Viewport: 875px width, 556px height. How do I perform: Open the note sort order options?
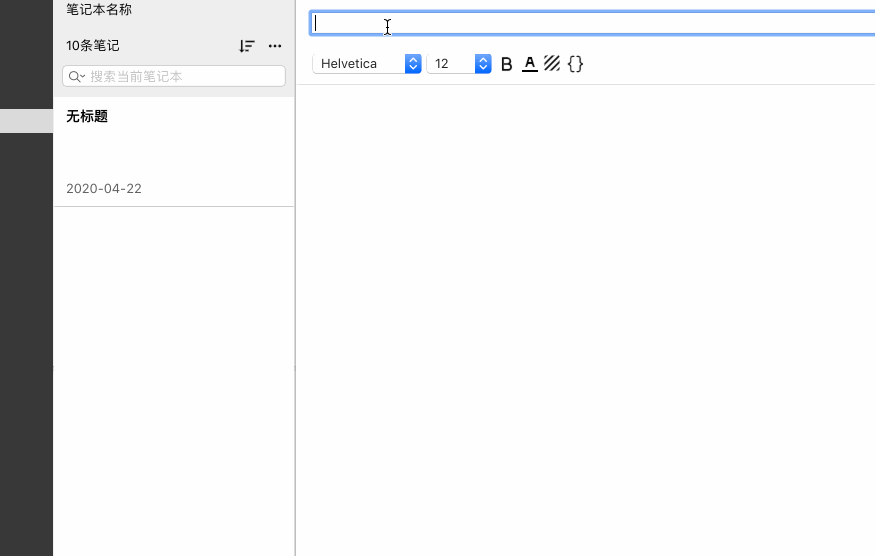pyautogui.click(x=247, y=46)
